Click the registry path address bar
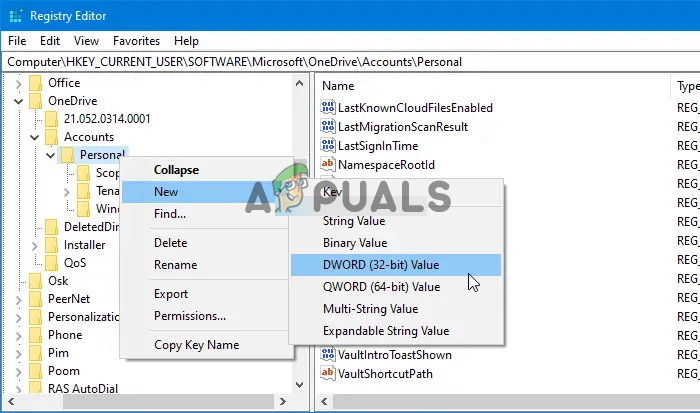Image resolution: width=700 pixels, height=413 pixels. [x=351, y=62]
